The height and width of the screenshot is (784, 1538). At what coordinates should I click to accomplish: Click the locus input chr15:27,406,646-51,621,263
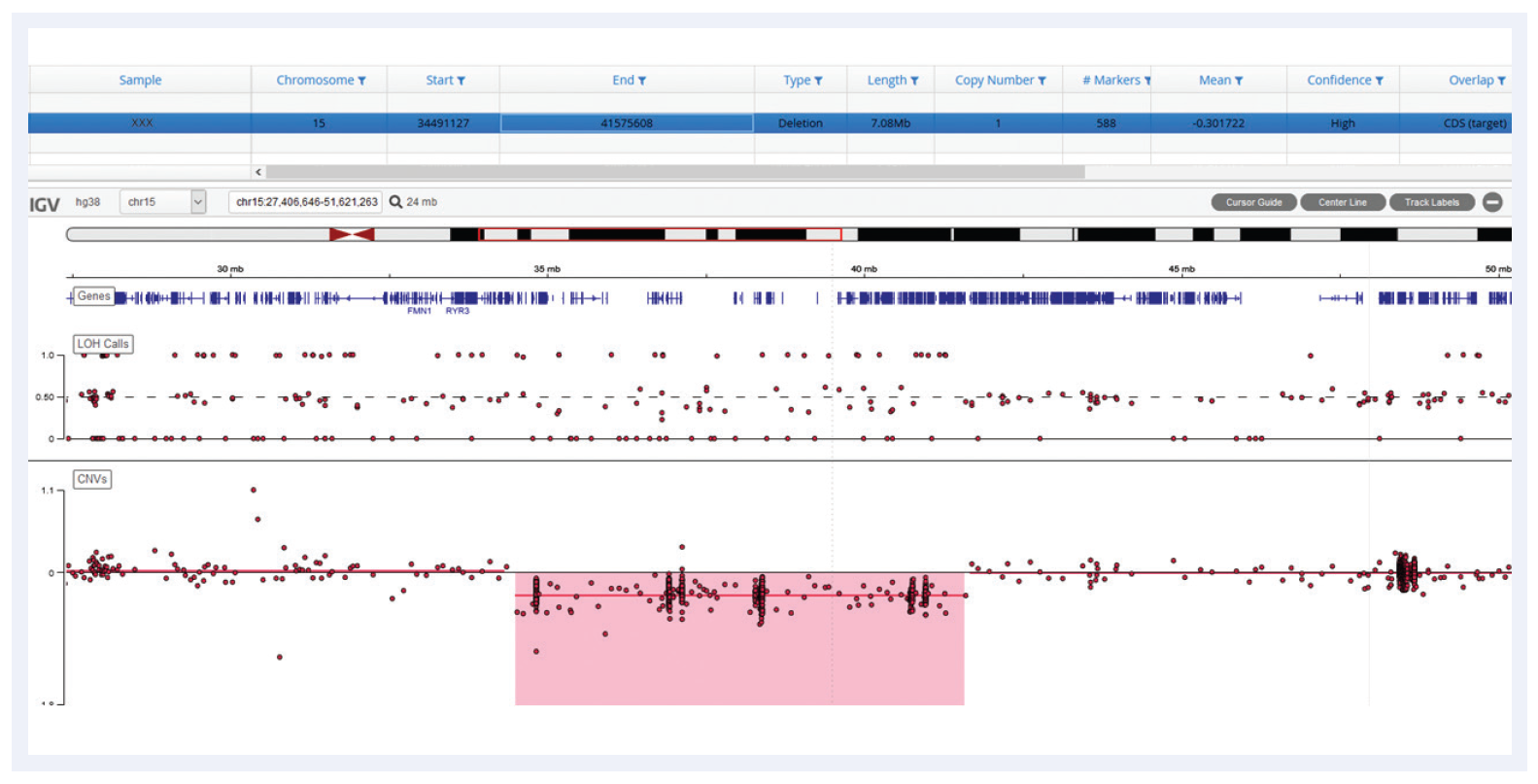coord(306,202)
